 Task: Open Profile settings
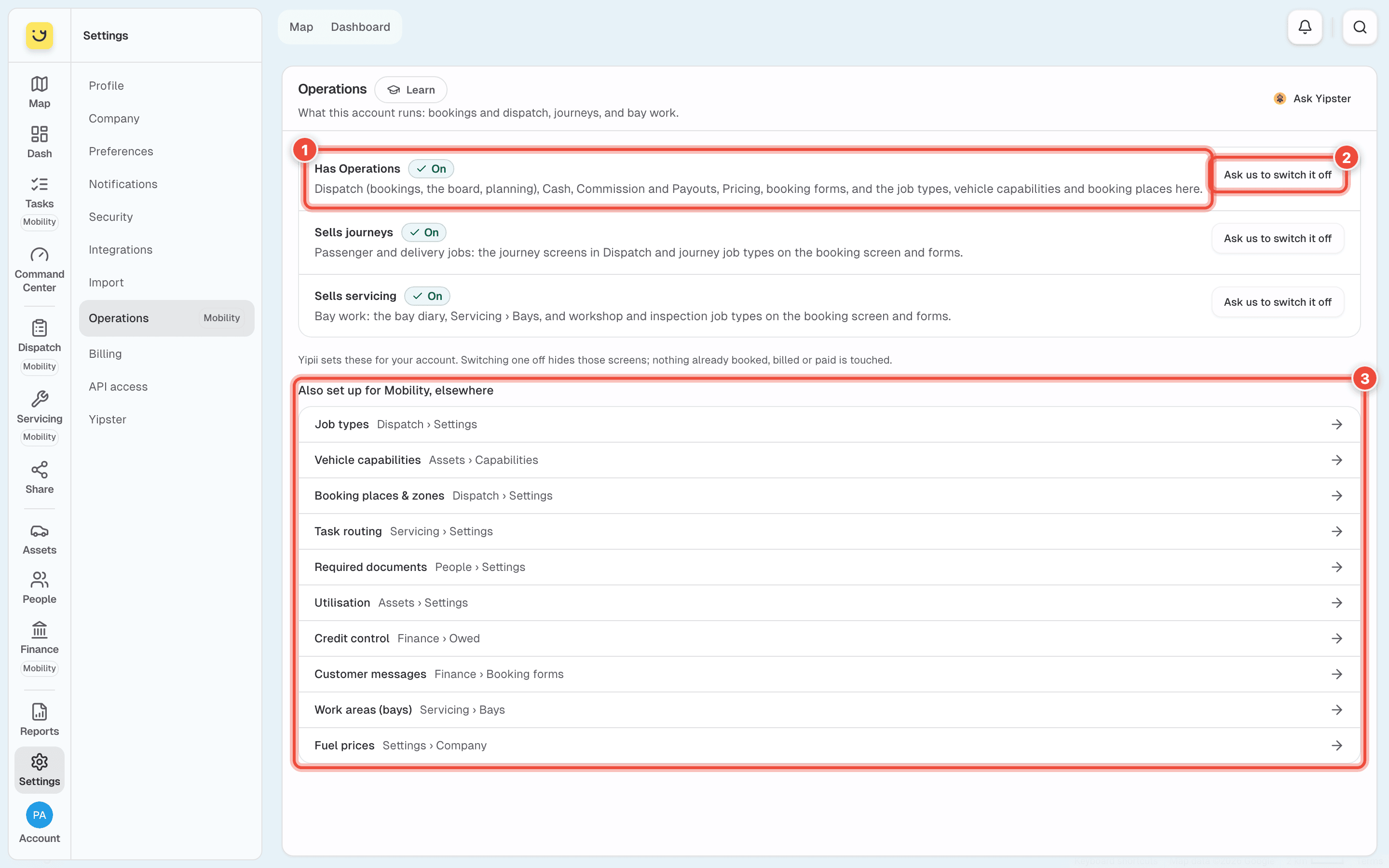[166, 85]
